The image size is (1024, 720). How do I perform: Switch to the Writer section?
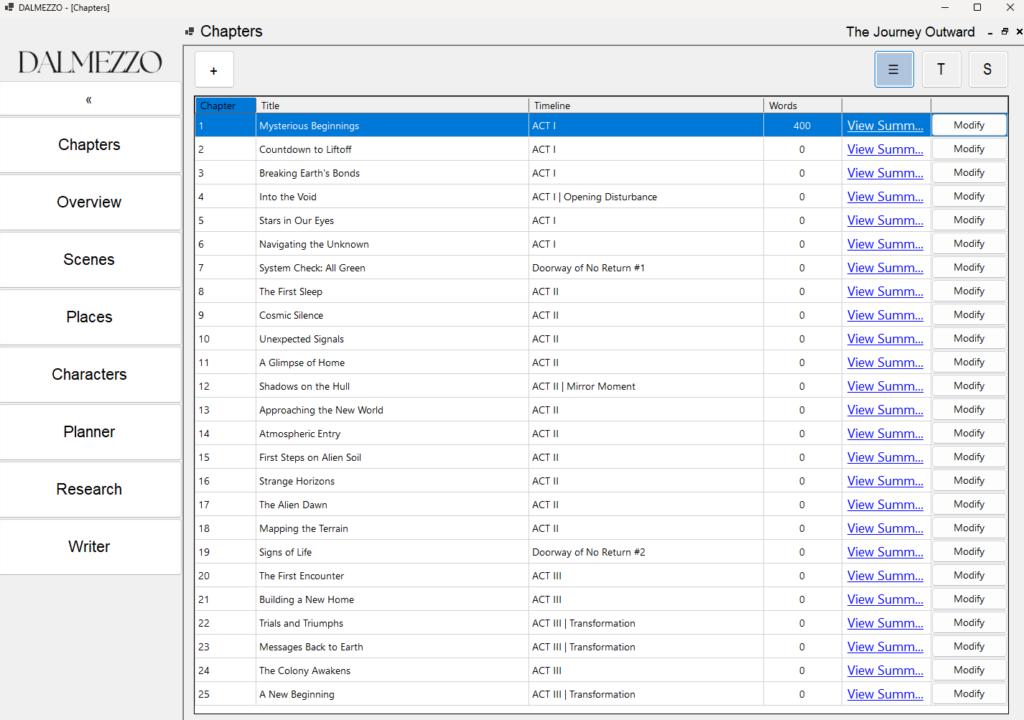(x=89, y=546)
